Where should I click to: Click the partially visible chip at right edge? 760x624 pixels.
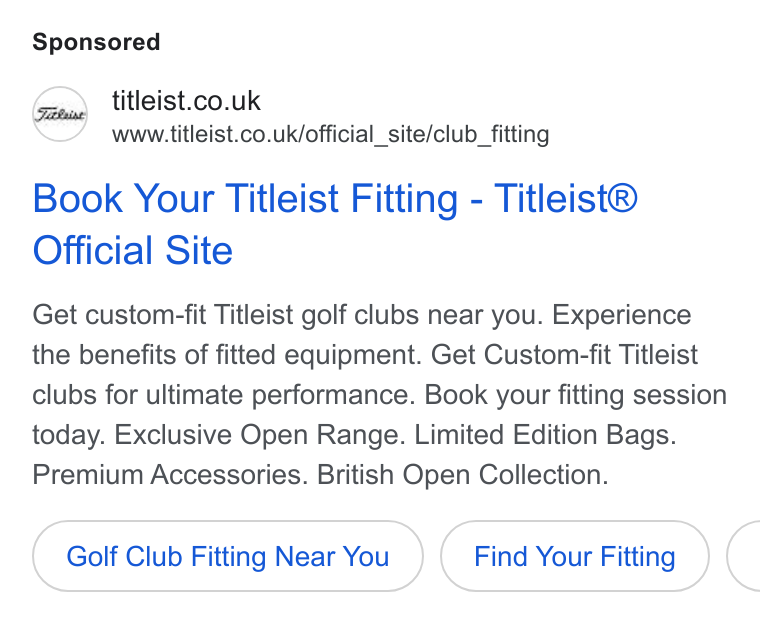click(744, 556)
